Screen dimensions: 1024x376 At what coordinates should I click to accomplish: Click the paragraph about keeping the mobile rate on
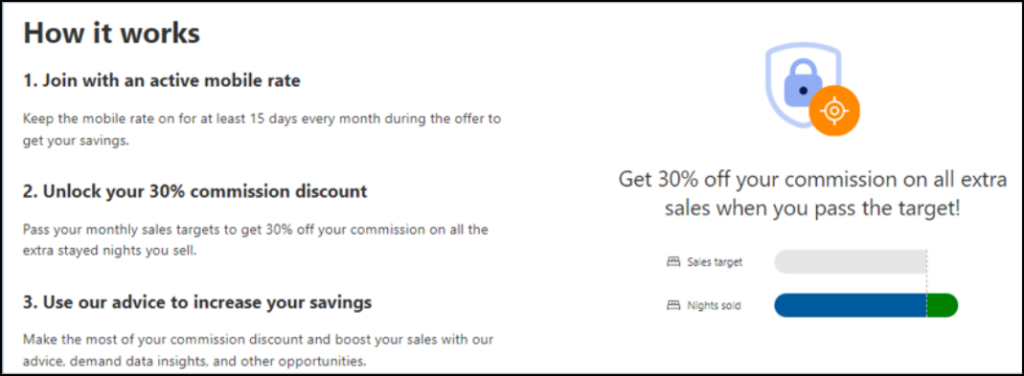coord(262,130)
